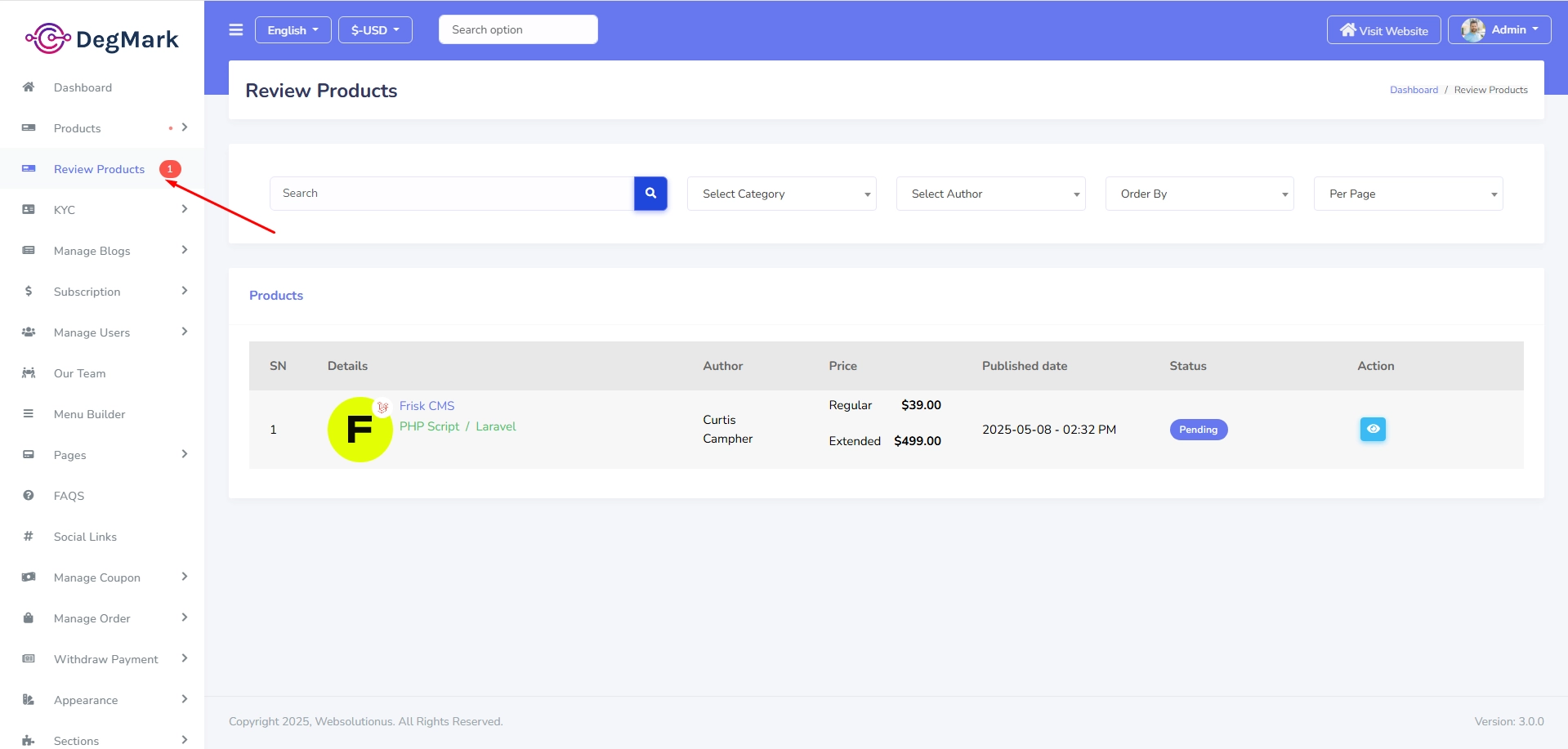Click the house icon in Visit Website
The height and width of the screenshot is (749, 1568).
(x=1347, y=29)
